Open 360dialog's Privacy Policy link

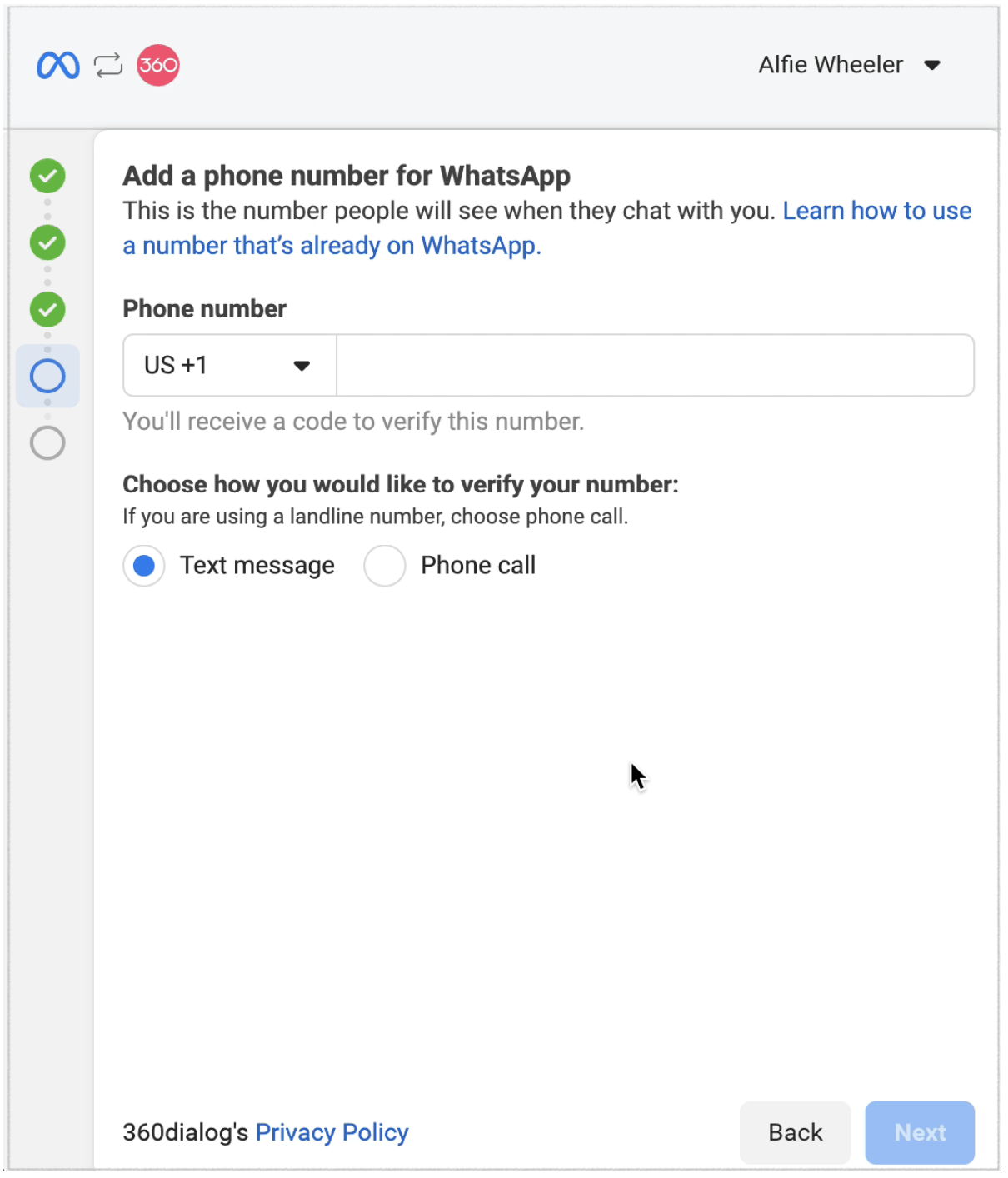tap(332, 1132)
